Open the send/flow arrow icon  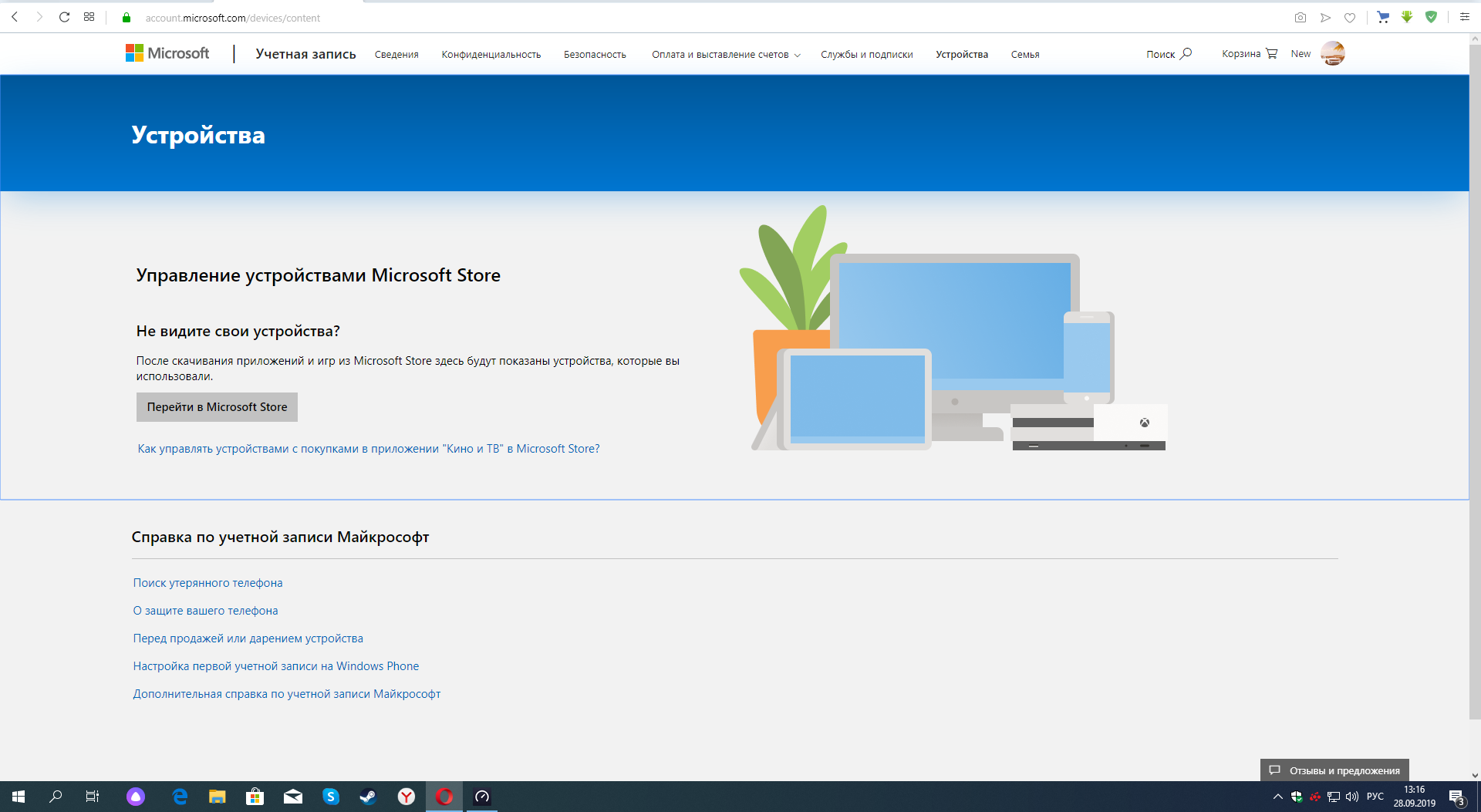[x=1325, y=18]
